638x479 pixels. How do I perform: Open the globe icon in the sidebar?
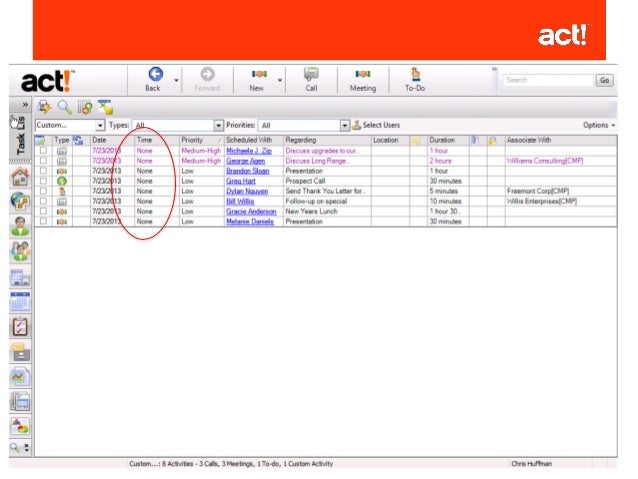[x=20, y=202]
